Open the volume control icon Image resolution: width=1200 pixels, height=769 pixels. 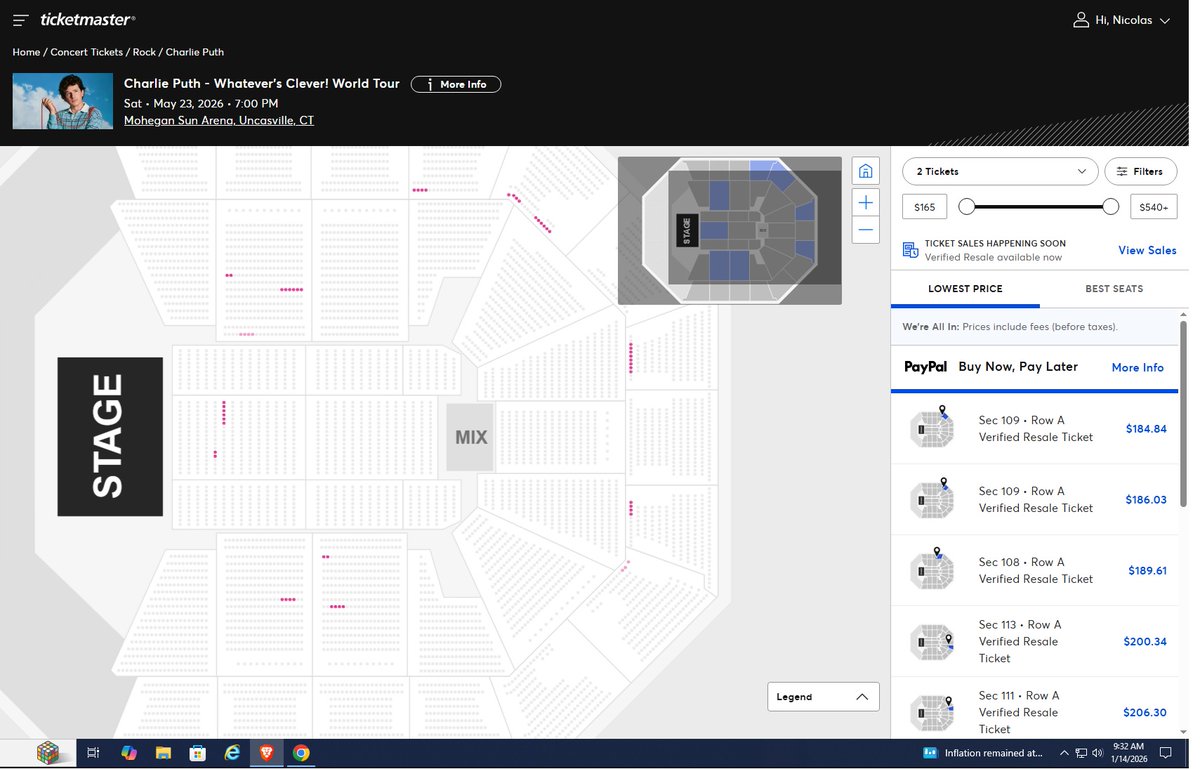(x=1097, y=753)
